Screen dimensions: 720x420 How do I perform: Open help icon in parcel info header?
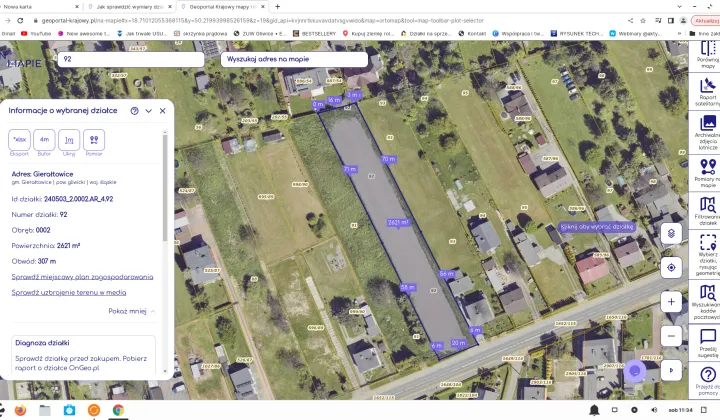[135, 111]
